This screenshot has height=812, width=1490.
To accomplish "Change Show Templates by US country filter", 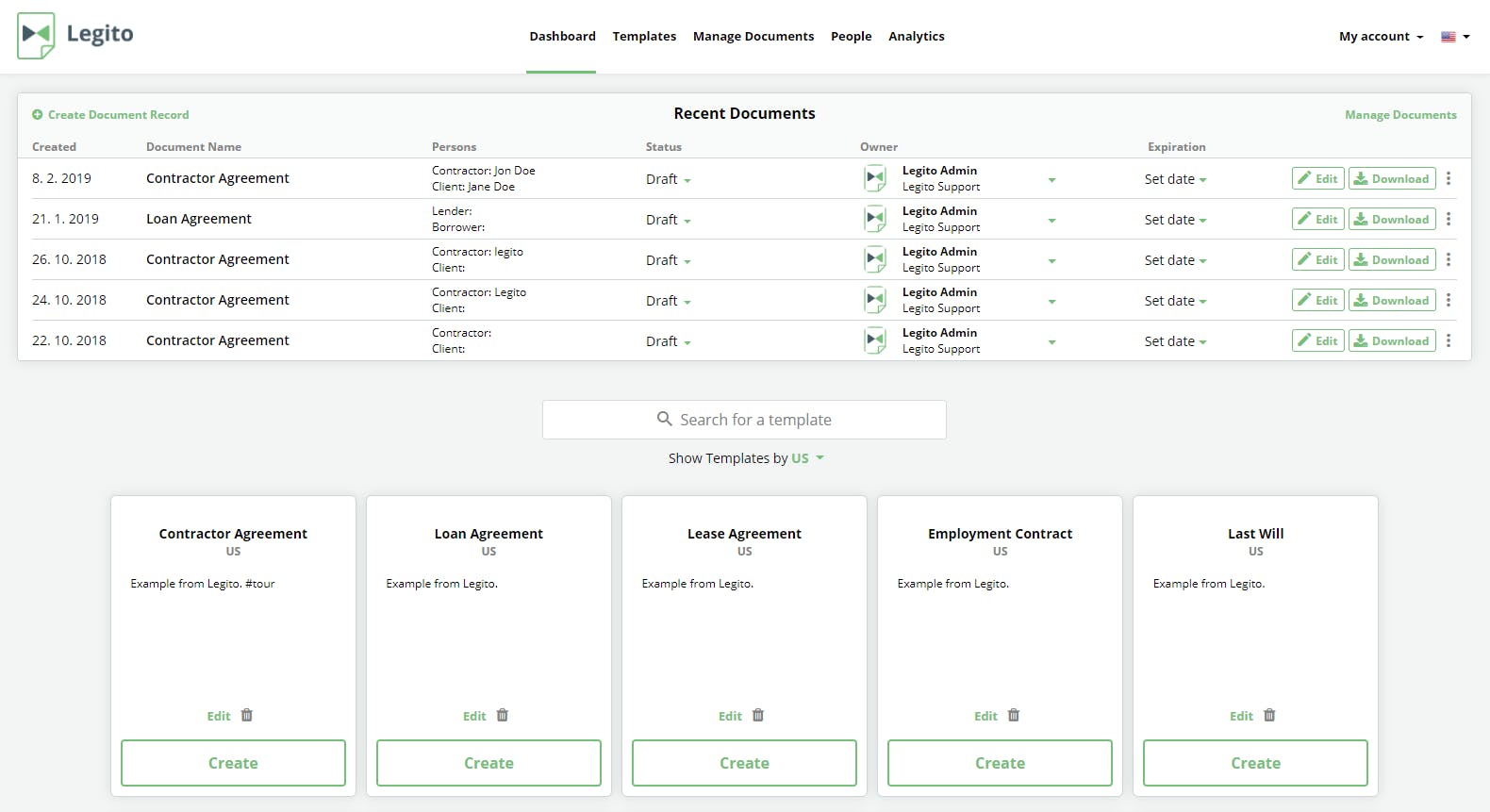I will [807, 458].
